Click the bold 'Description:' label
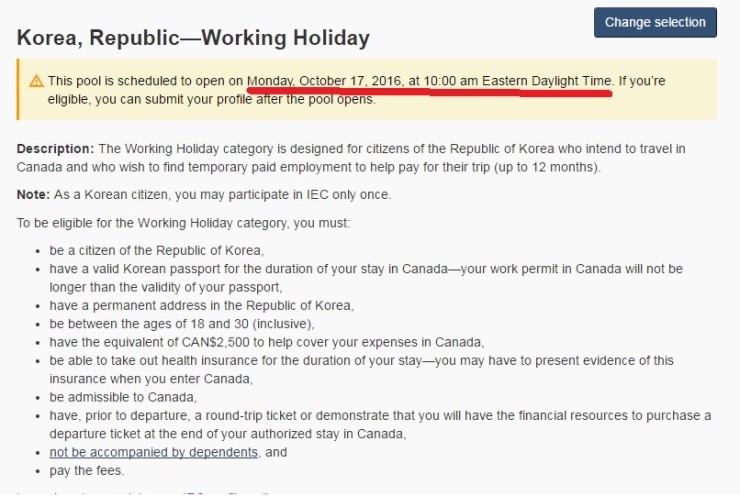 (x=55, y=149)
